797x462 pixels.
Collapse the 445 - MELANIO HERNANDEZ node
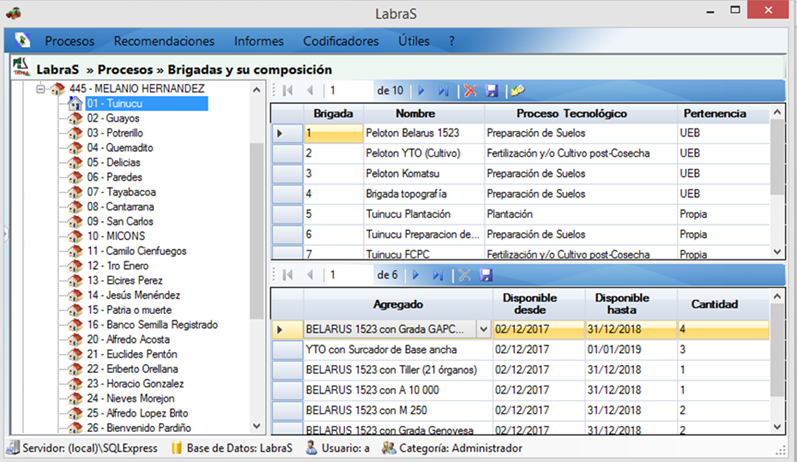[x=41, y=89]
